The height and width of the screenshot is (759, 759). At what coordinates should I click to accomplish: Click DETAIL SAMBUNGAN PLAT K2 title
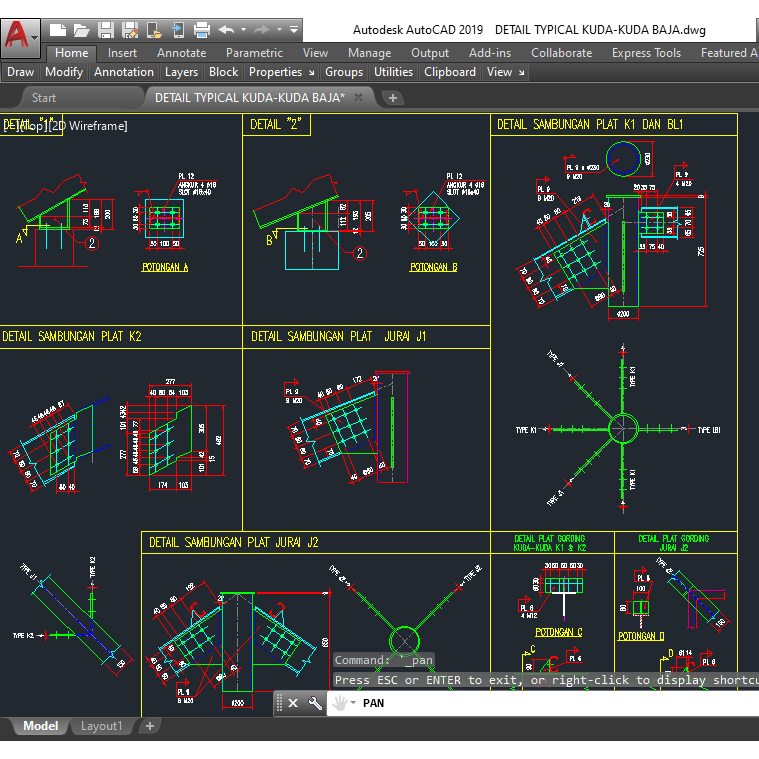point(72,336)
